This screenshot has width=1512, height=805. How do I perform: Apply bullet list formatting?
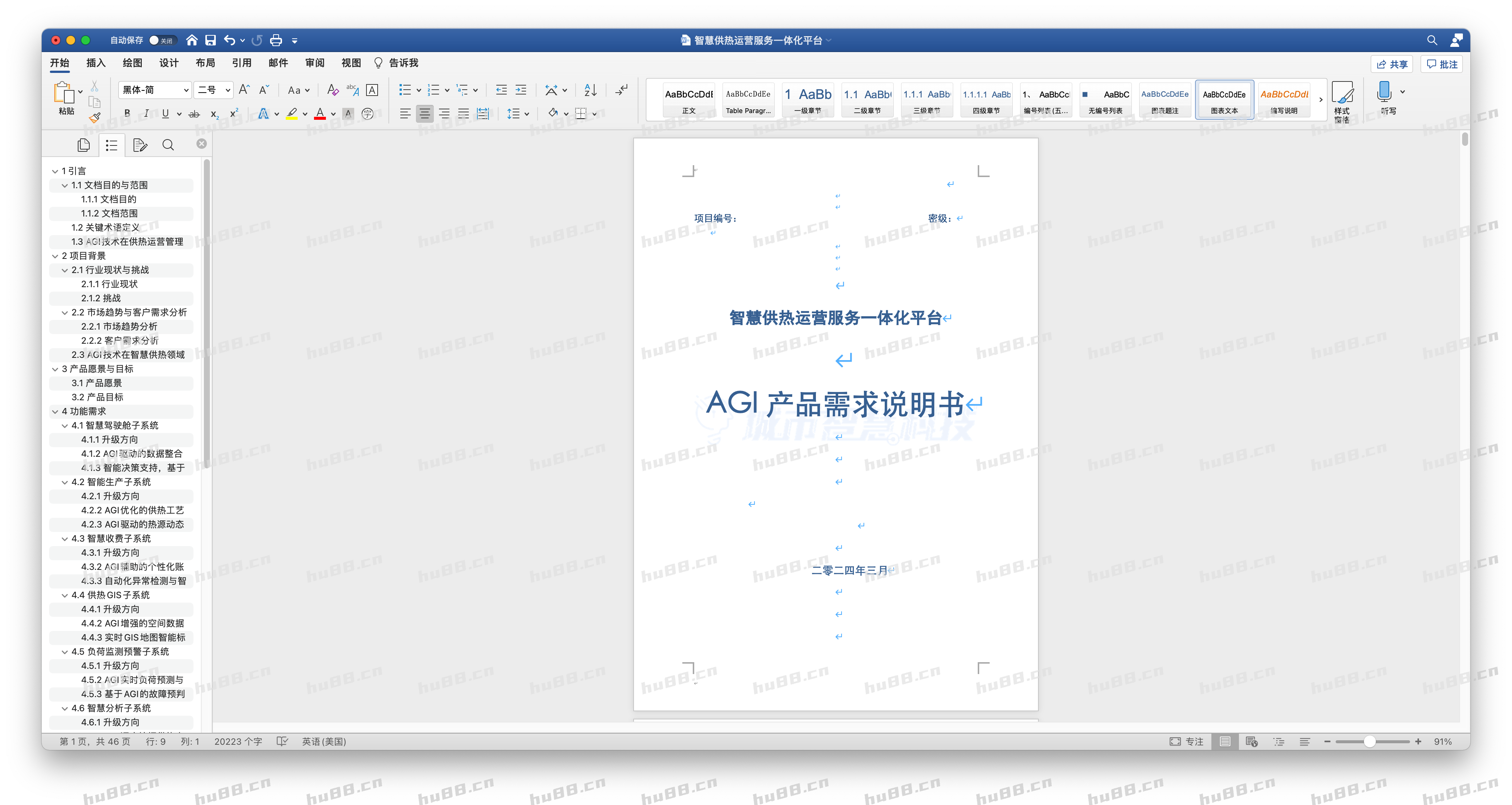pyautogui.click(x=405, y=90)
